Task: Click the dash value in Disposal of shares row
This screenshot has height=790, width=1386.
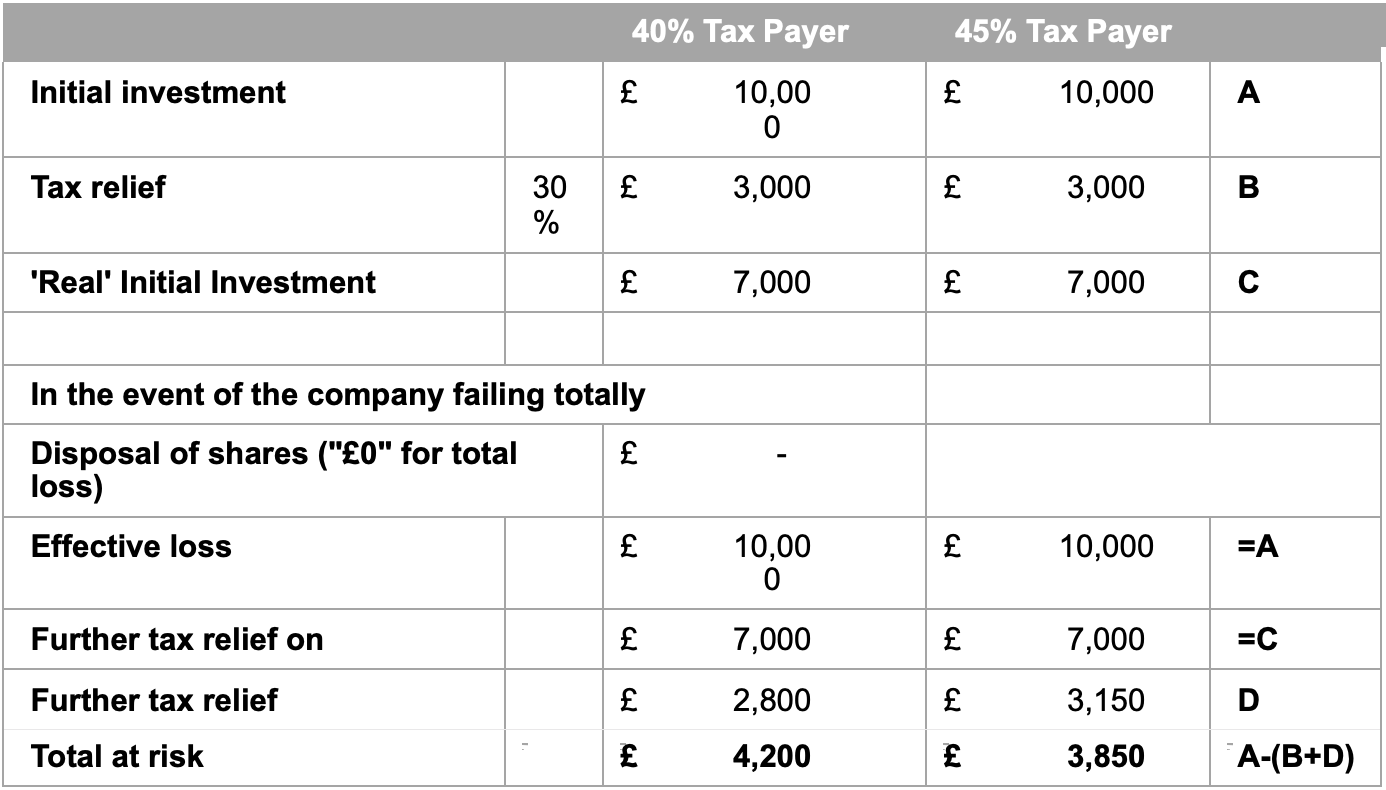Action: pyautogui.click(x=782, y=458)
